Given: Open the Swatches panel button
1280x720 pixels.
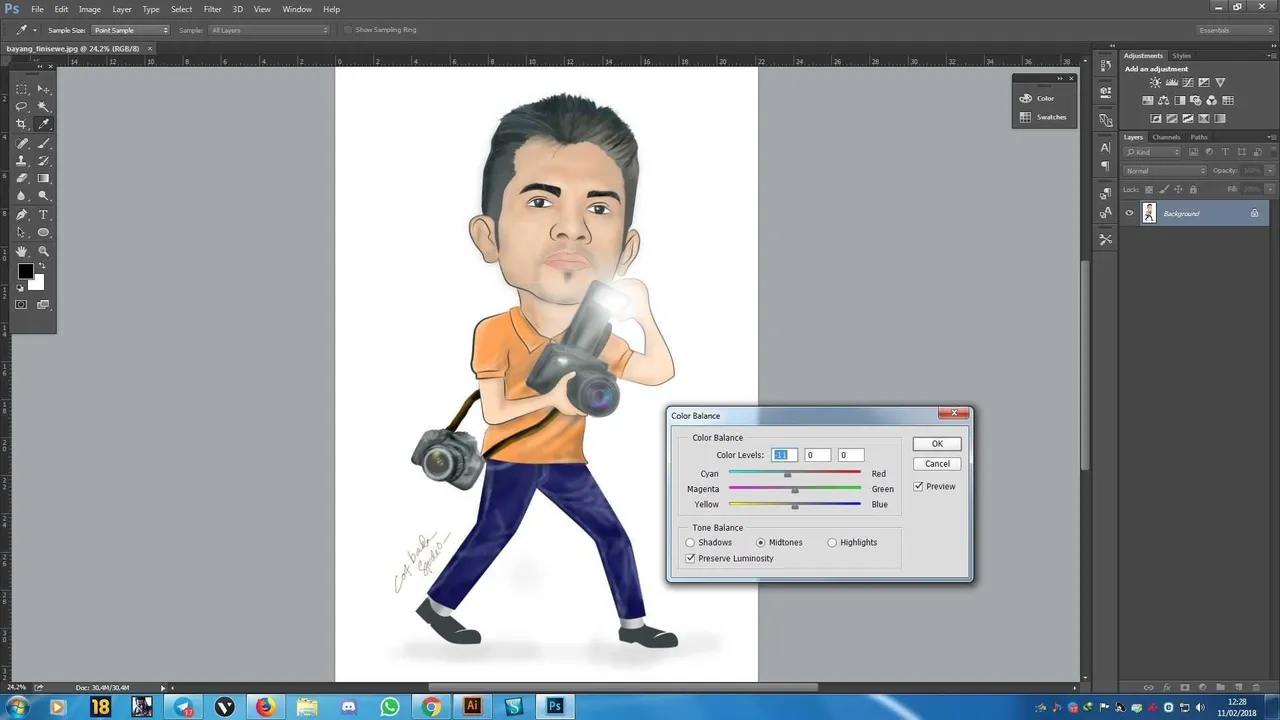Looking at the screenshot, I should [1042, 117].
